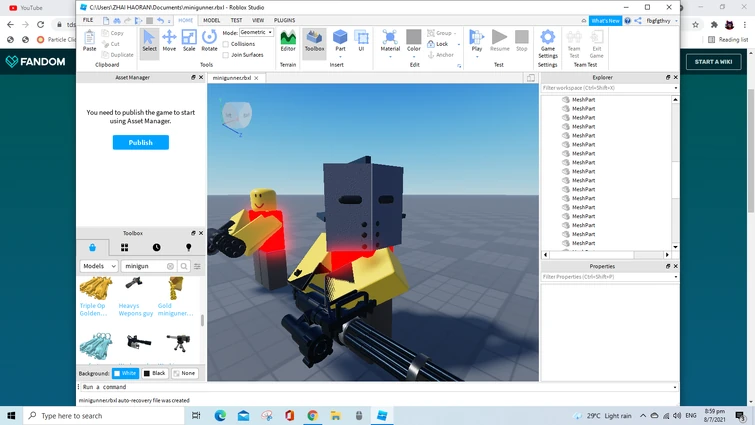Click the Toolbox search magnifier button

click(x=184, y=266)
